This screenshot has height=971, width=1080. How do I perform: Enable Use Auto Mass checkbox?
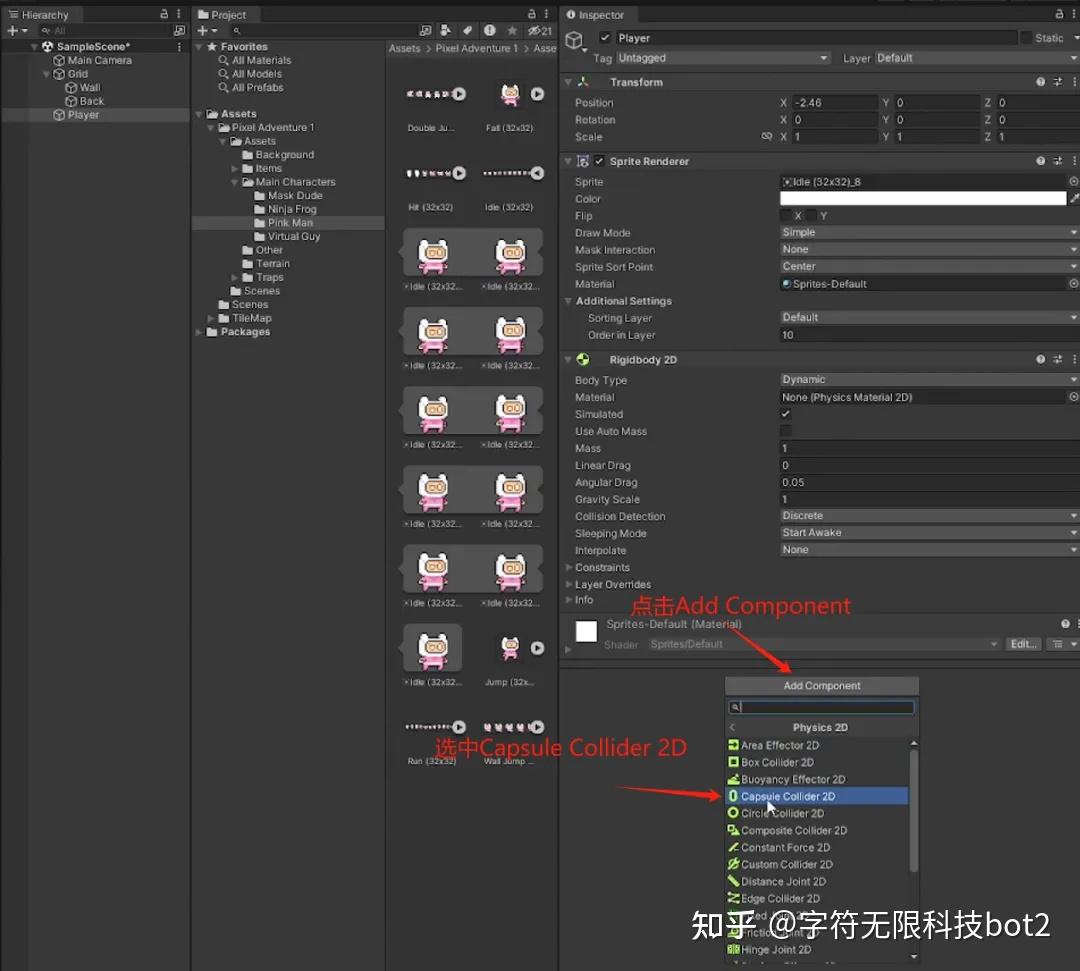785,431
